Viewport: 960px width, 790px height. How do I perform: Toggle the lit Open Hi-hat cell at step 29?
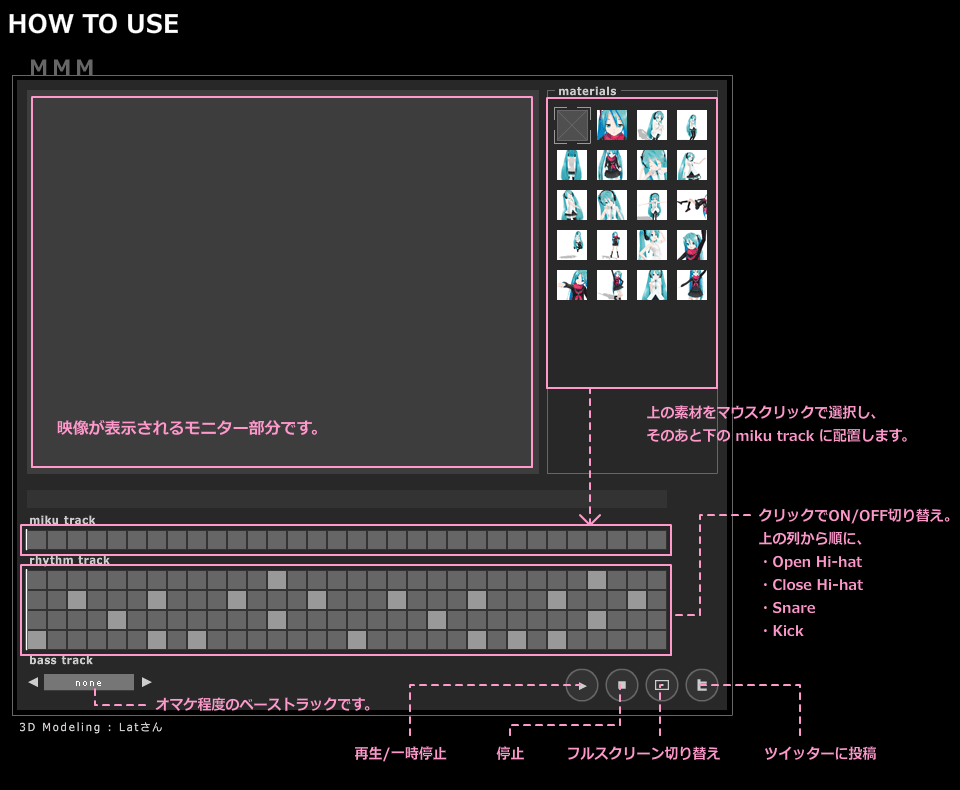coord(597,580)
